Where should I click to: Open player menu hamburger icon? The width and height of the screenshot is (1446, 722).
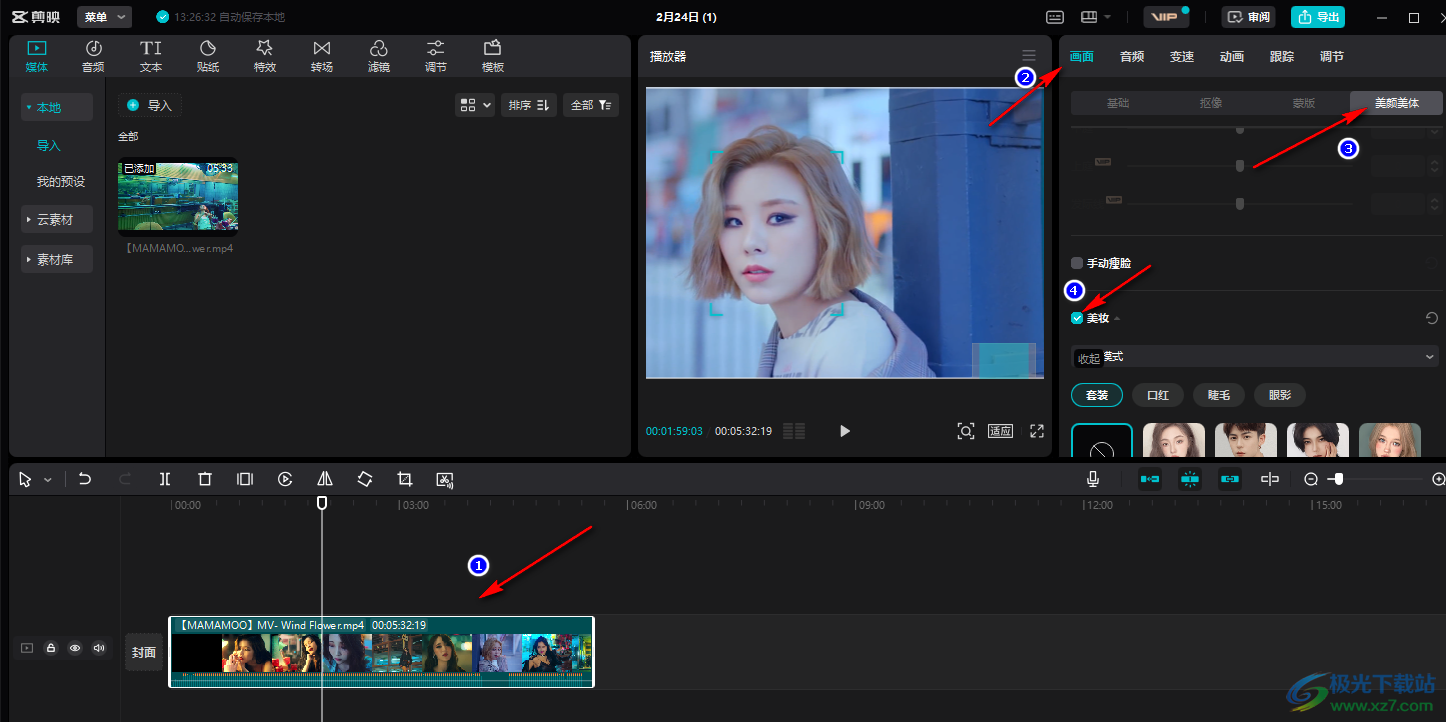1029,55
